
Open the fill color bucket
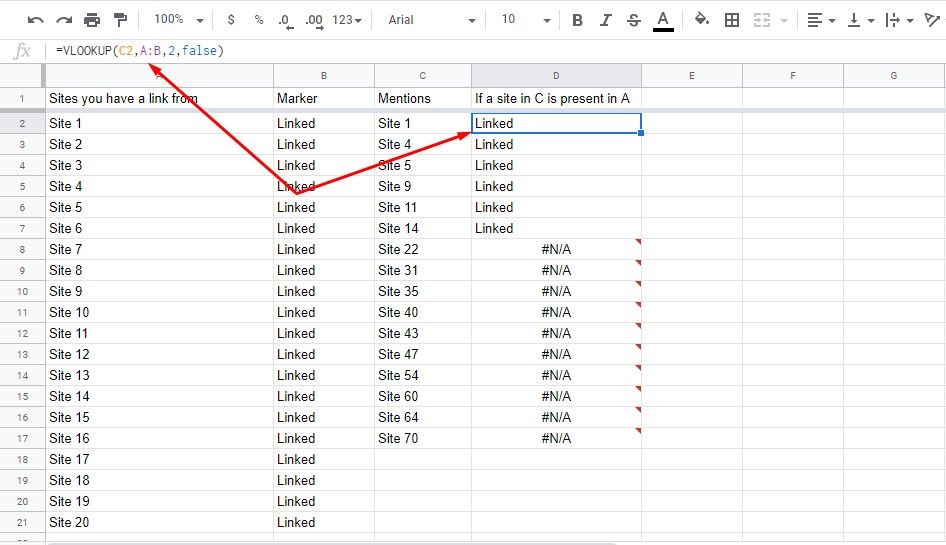click(x=702, y=20)
